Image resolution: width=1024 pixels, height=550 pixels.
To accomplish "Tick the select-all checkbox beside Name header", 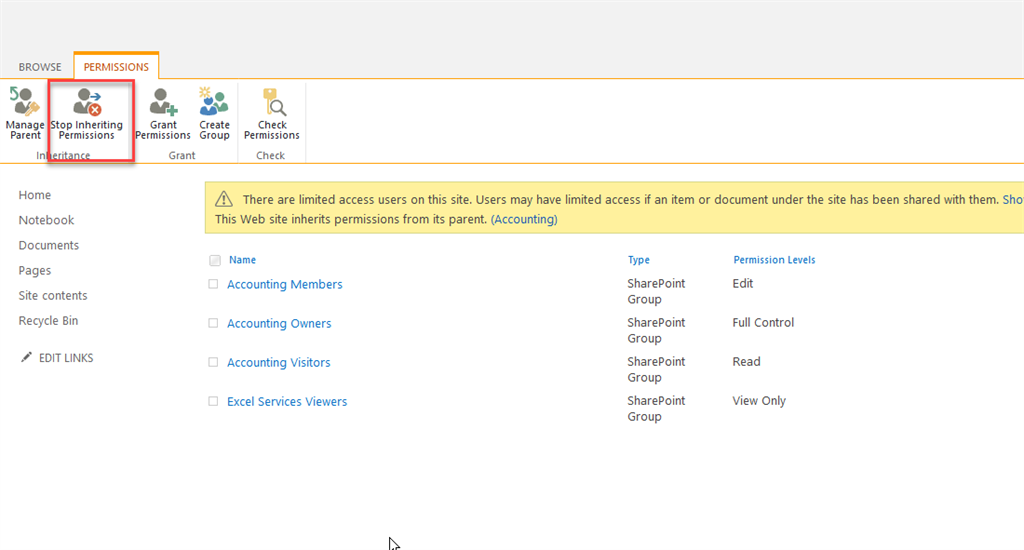I will pos(215,260).
